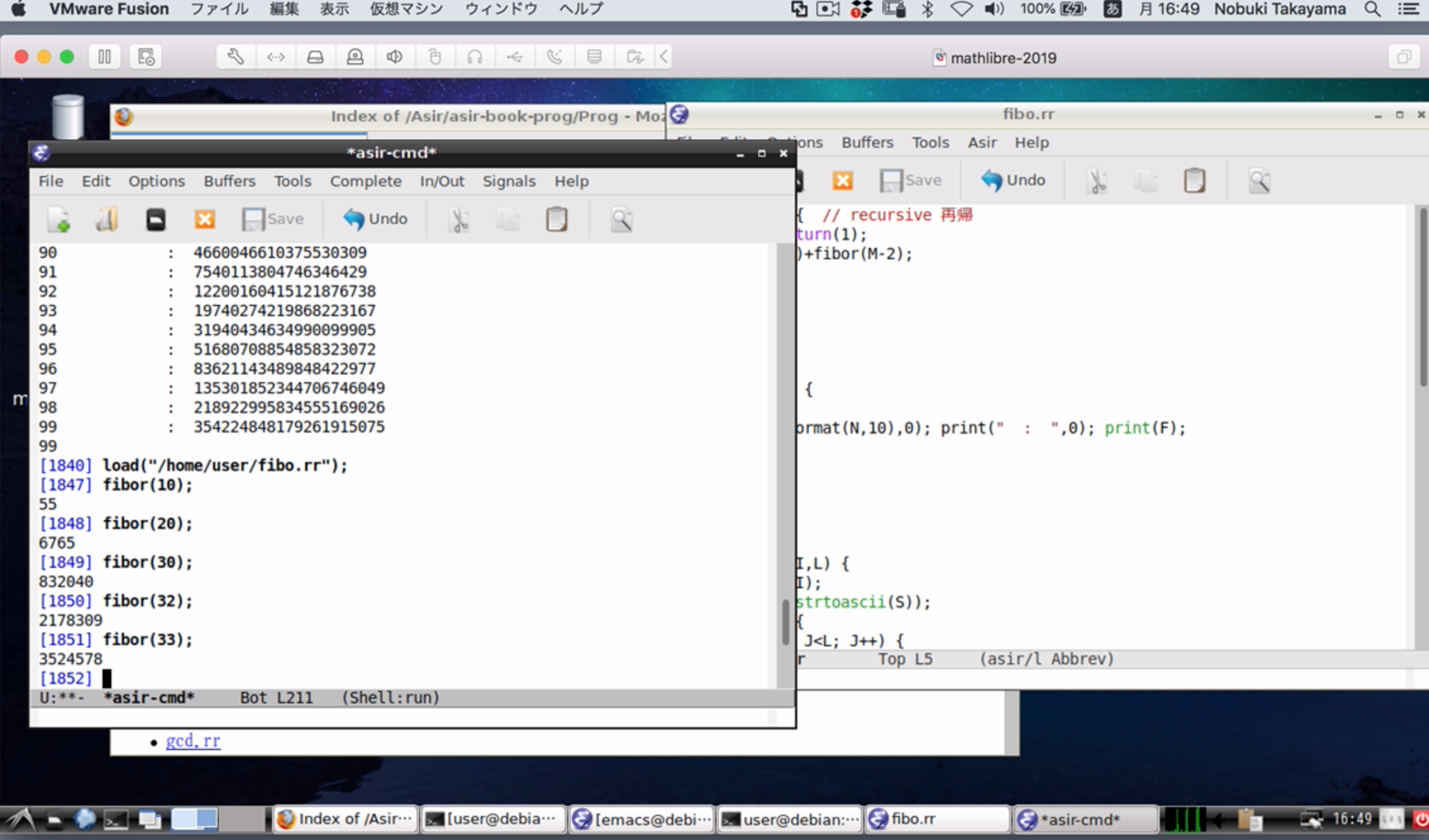Click Undo button in asir-cmd toolbar
This screenshot has height=840, width=1429.
pyautogui.click(x=375, y=219)
